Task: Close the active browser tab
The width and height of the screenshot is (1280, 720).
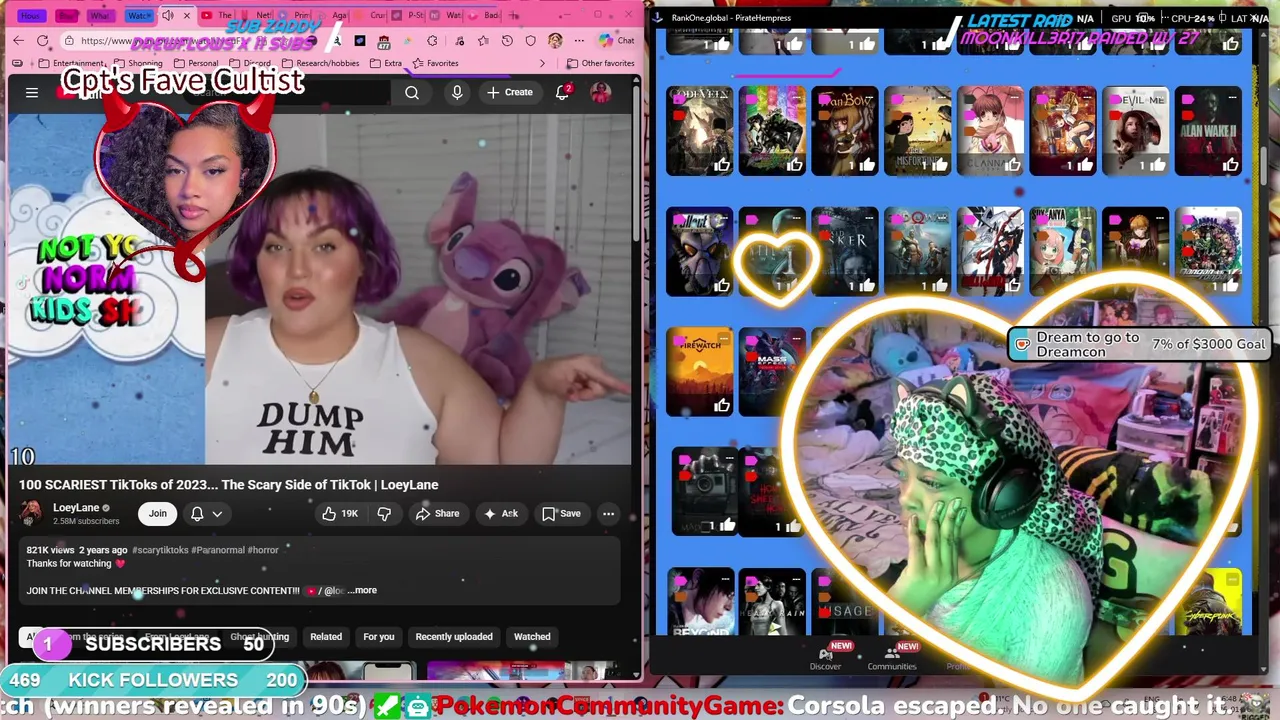Action: tap(186, 16)
